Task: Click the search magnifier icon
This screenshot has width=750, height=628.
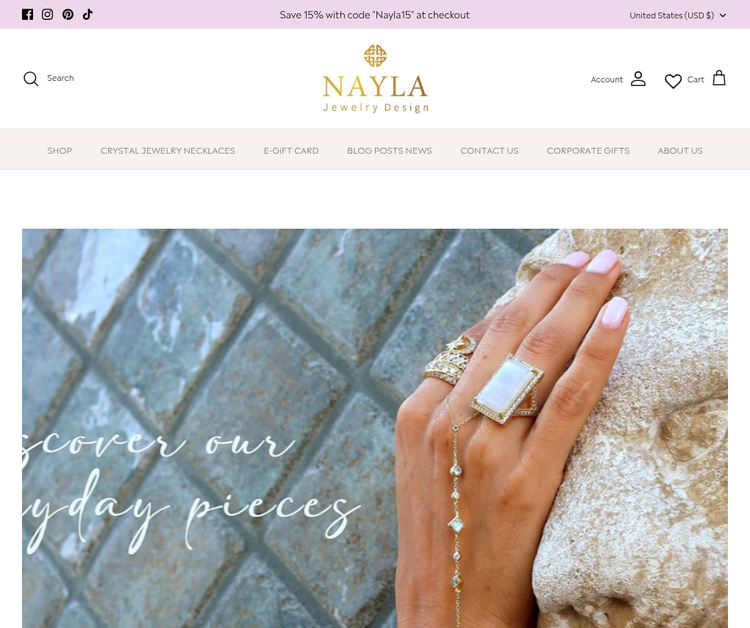Action: [31, 78]
